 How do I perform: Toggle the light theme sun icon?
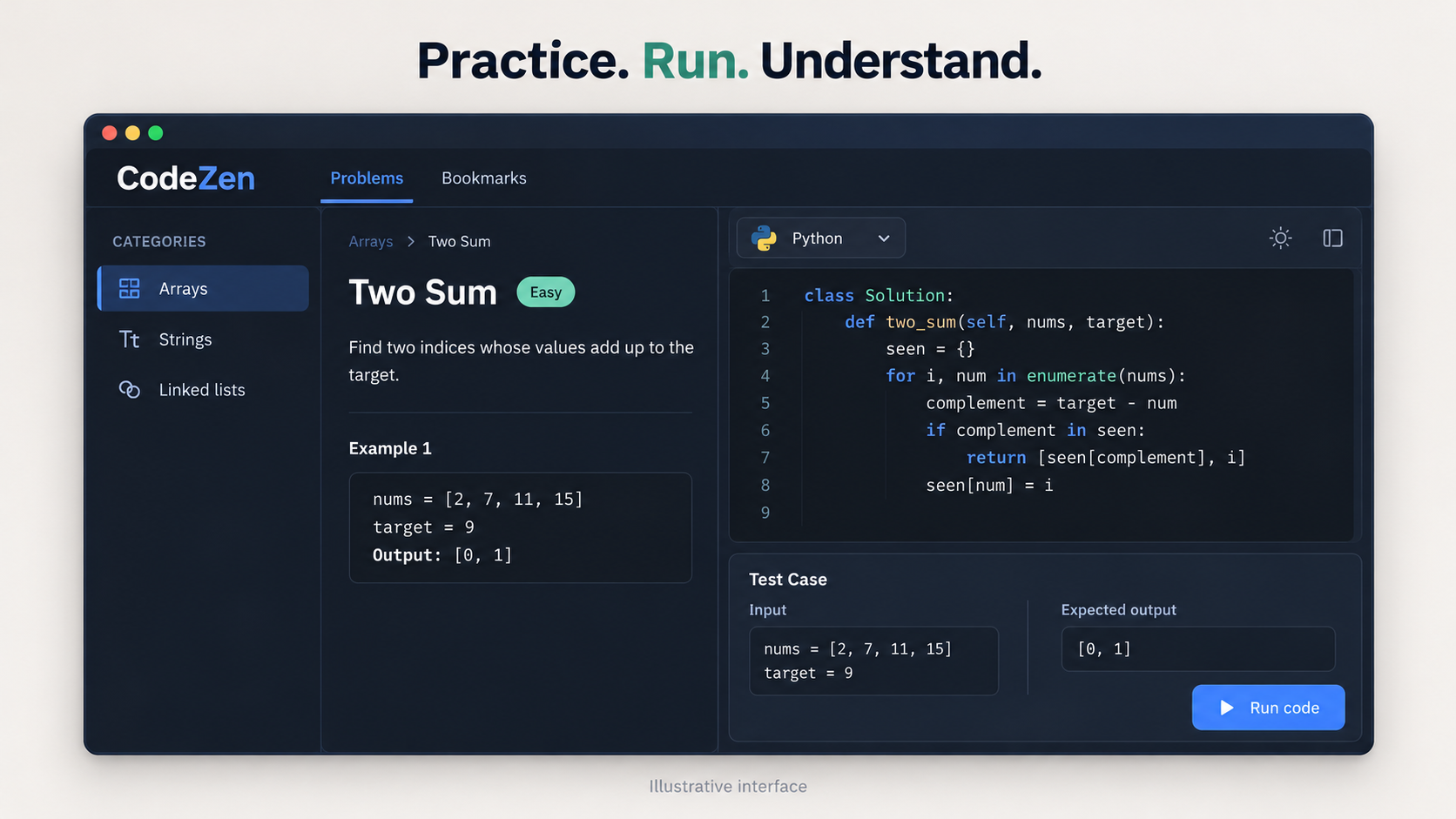coord(1280,238)
